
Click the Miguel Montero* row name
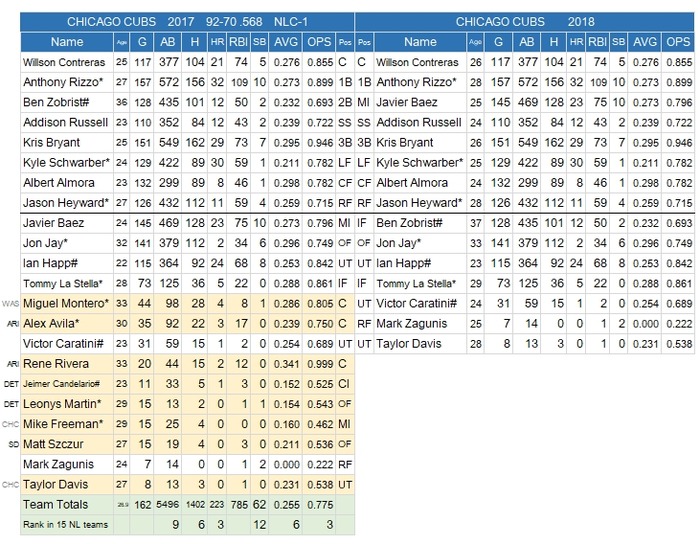66,303
